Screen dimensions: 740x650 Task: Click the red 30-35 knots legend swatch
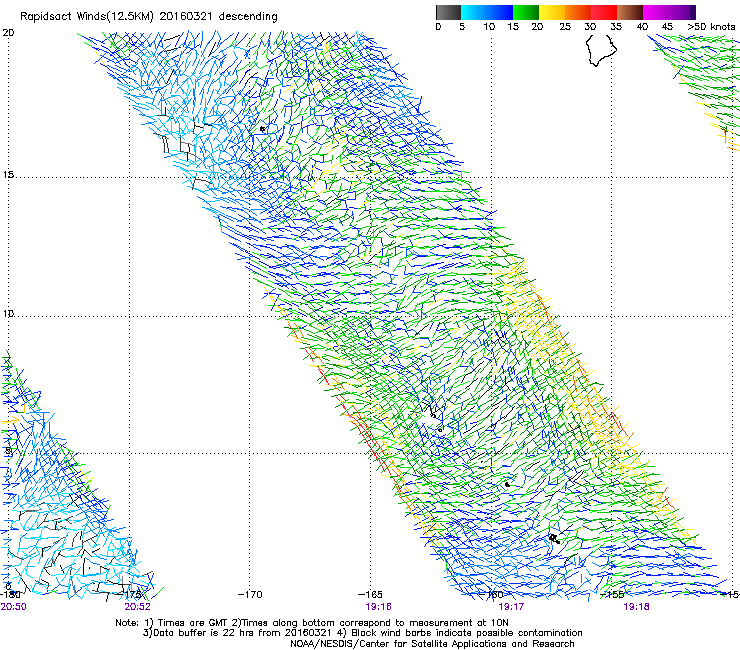pos(604,12)
